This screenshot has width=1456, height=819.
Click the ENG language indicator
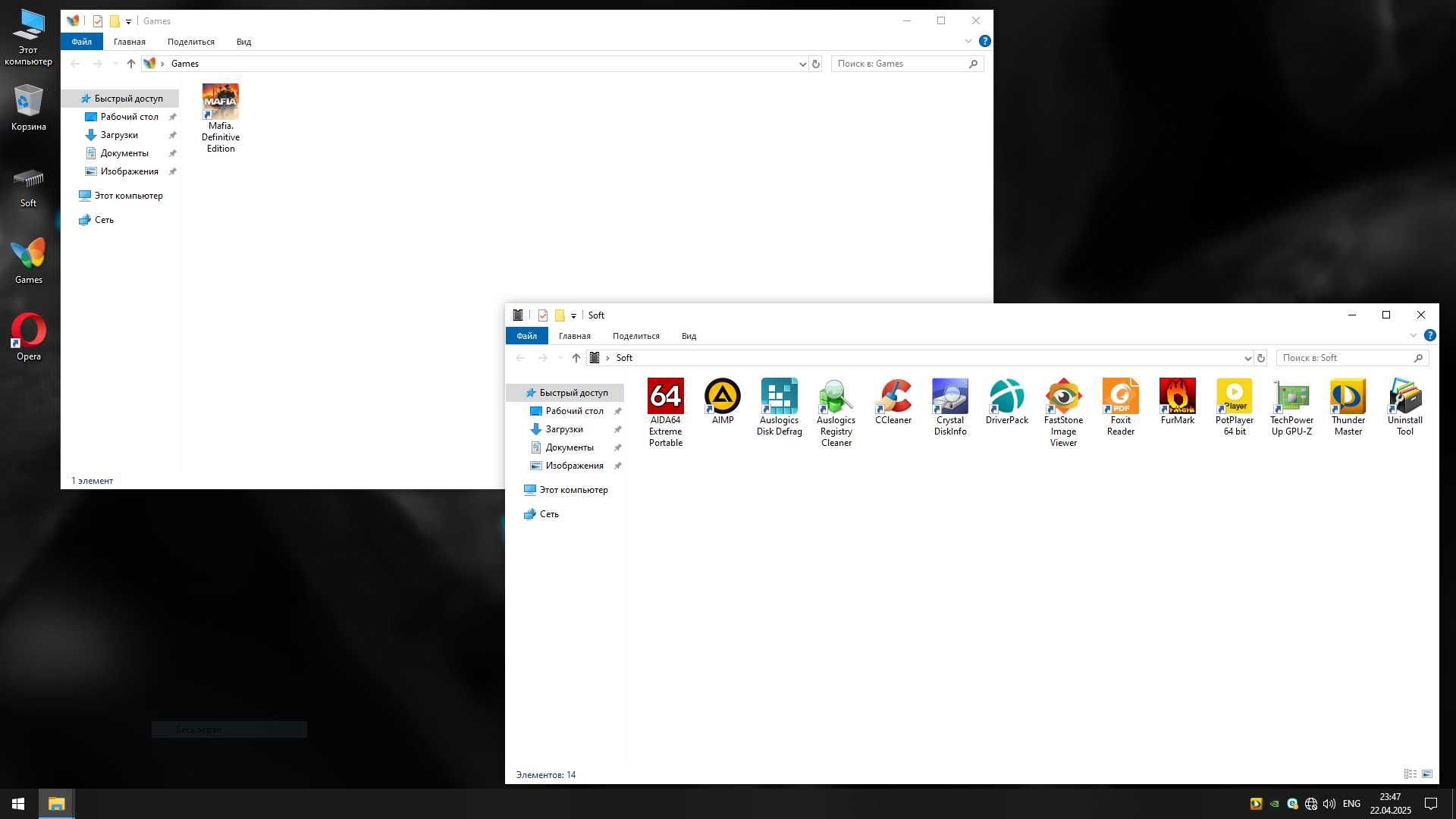tap(1351, 804)
